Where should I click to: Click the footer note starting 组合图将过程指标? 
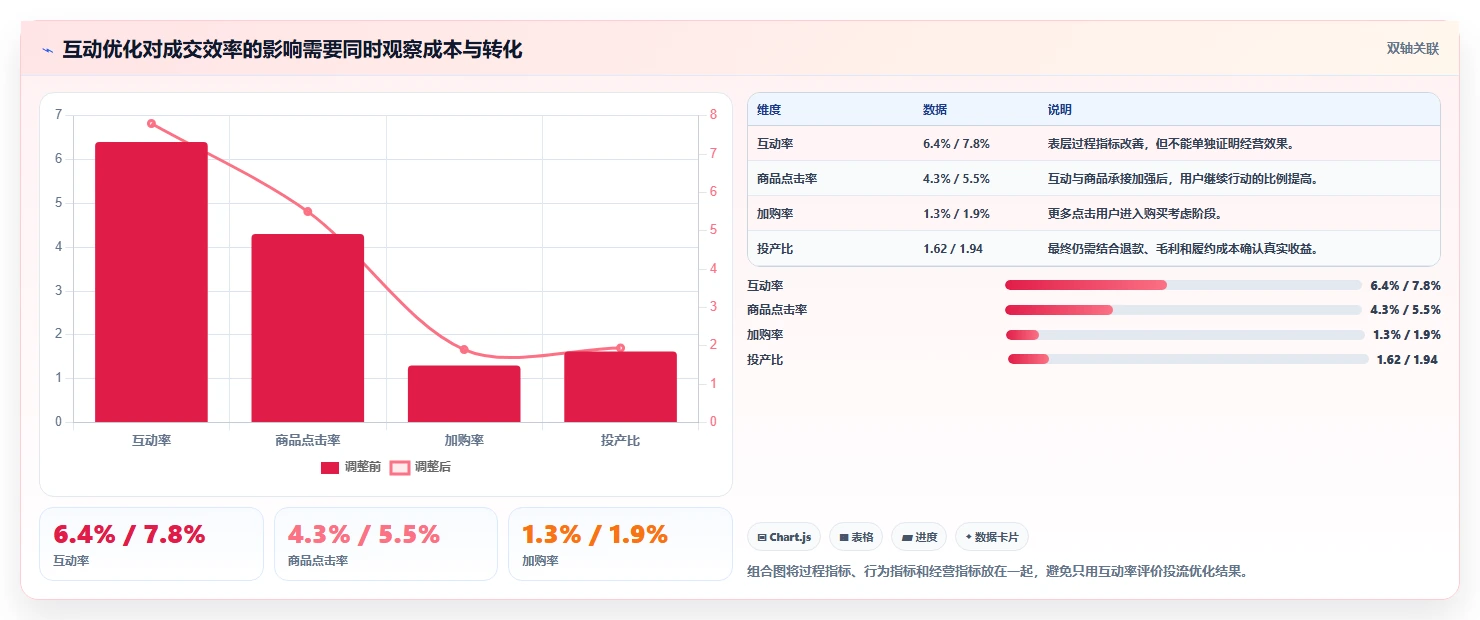pos(997,572)
